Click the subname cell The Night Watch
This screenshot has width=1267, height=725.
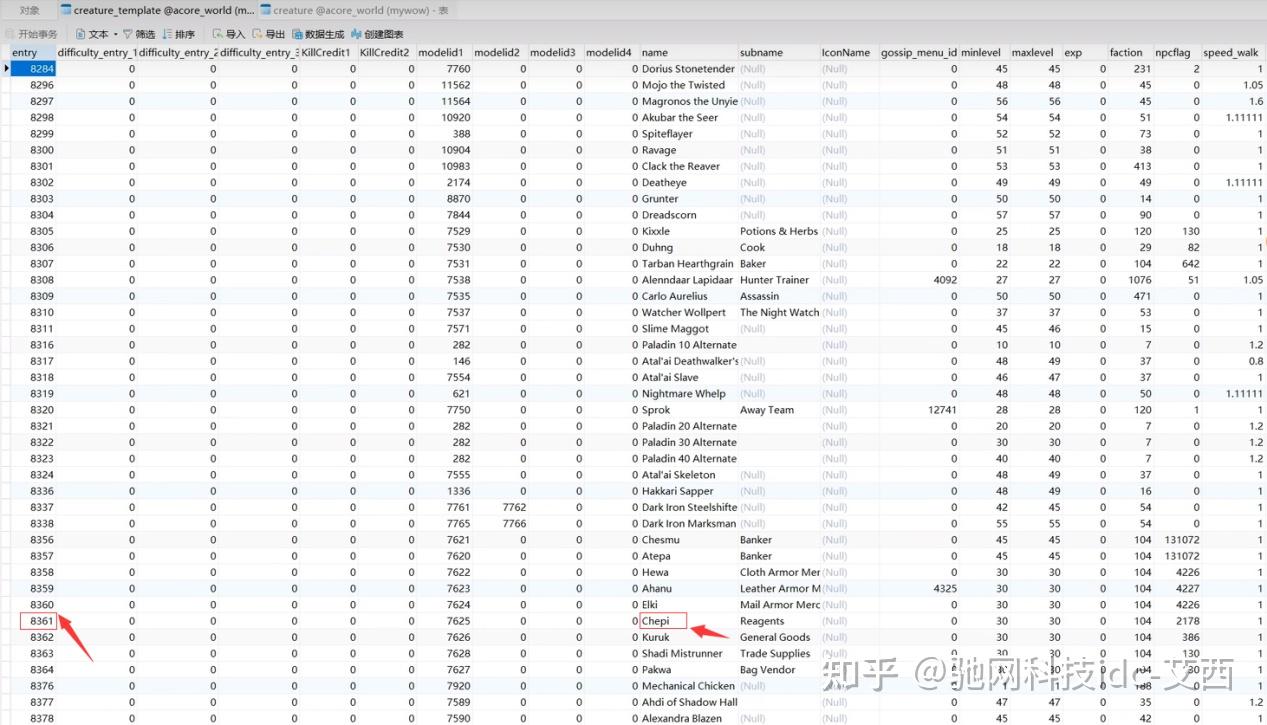point(779,312)
